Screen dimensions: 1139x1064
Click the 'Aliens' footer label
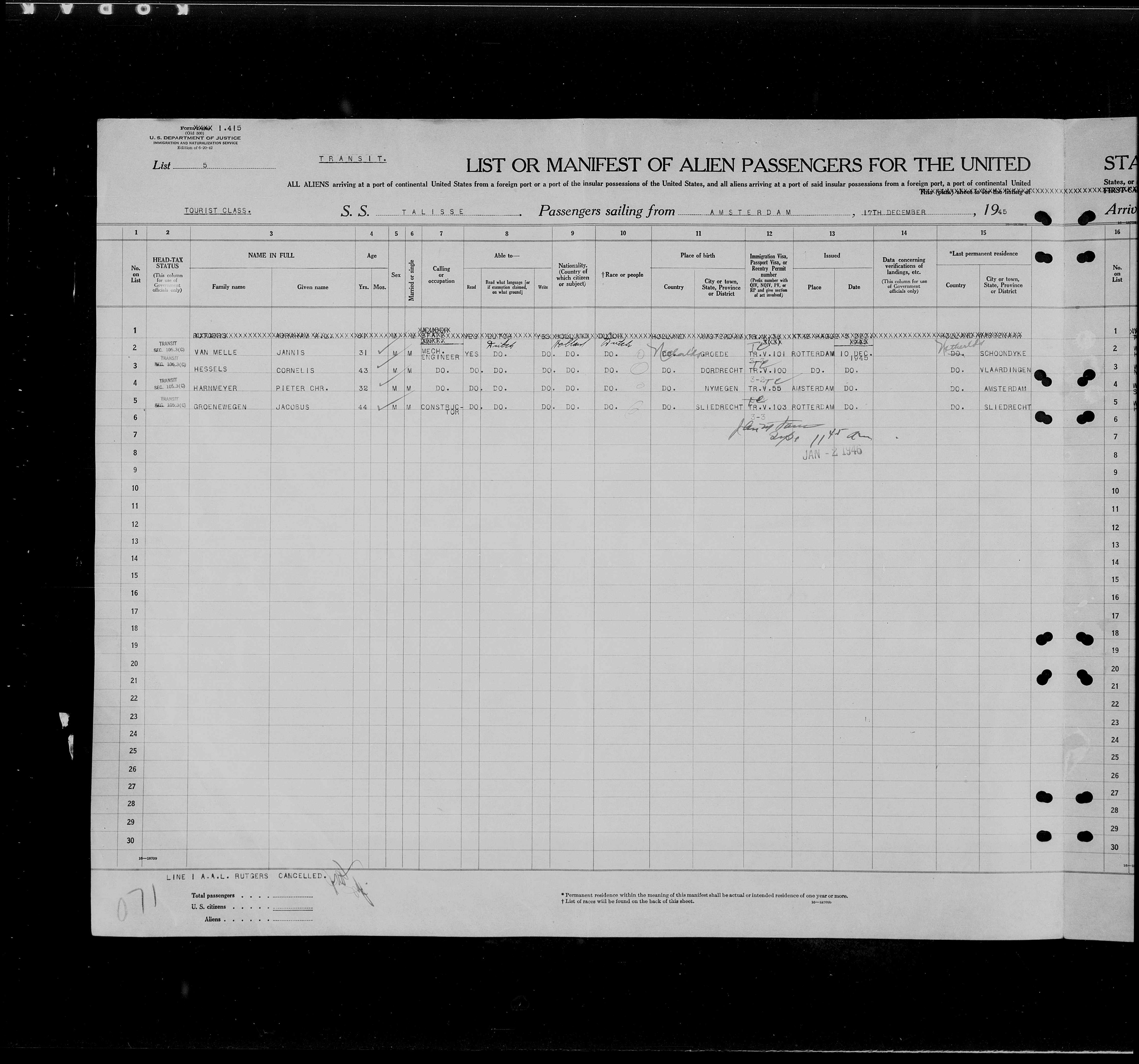click(x=212, y=919)
